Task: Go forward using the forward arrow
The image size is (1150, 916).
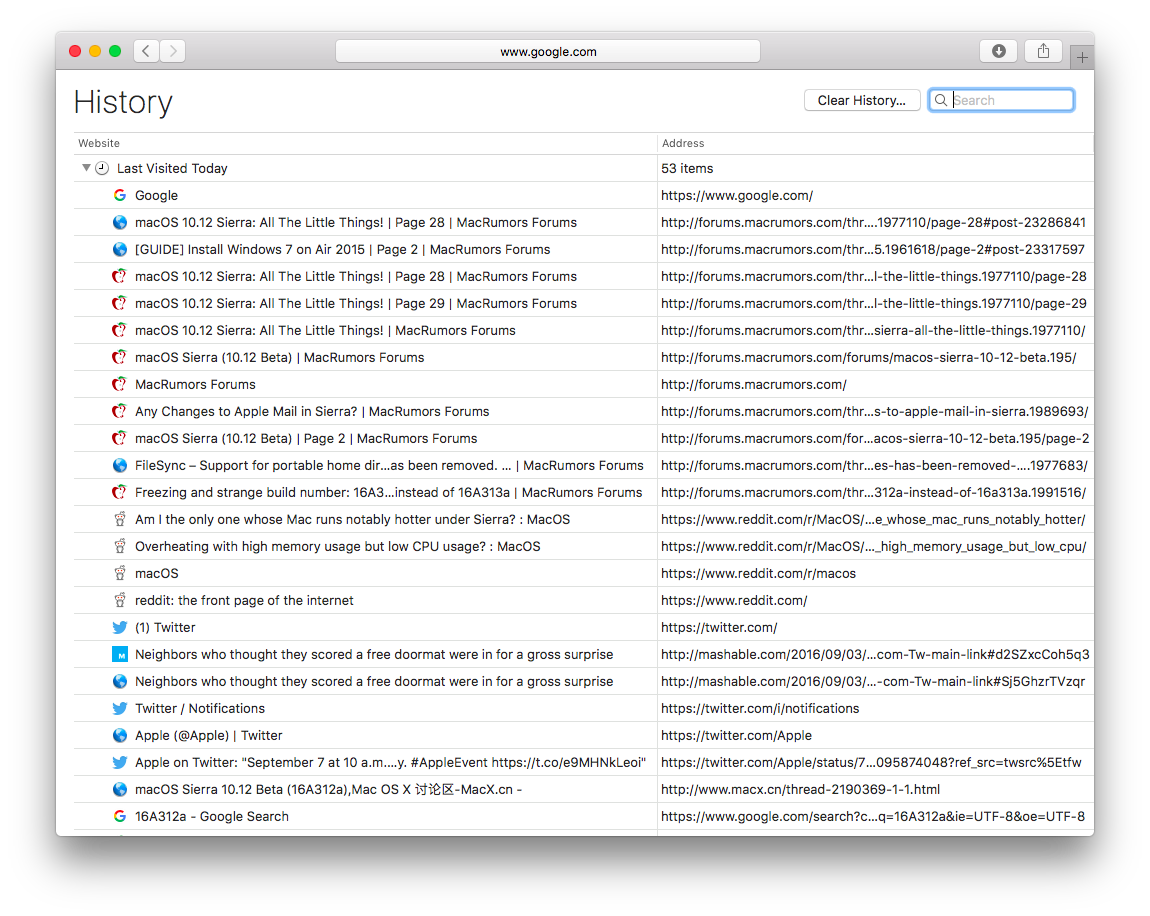Action: coord(173,51)
